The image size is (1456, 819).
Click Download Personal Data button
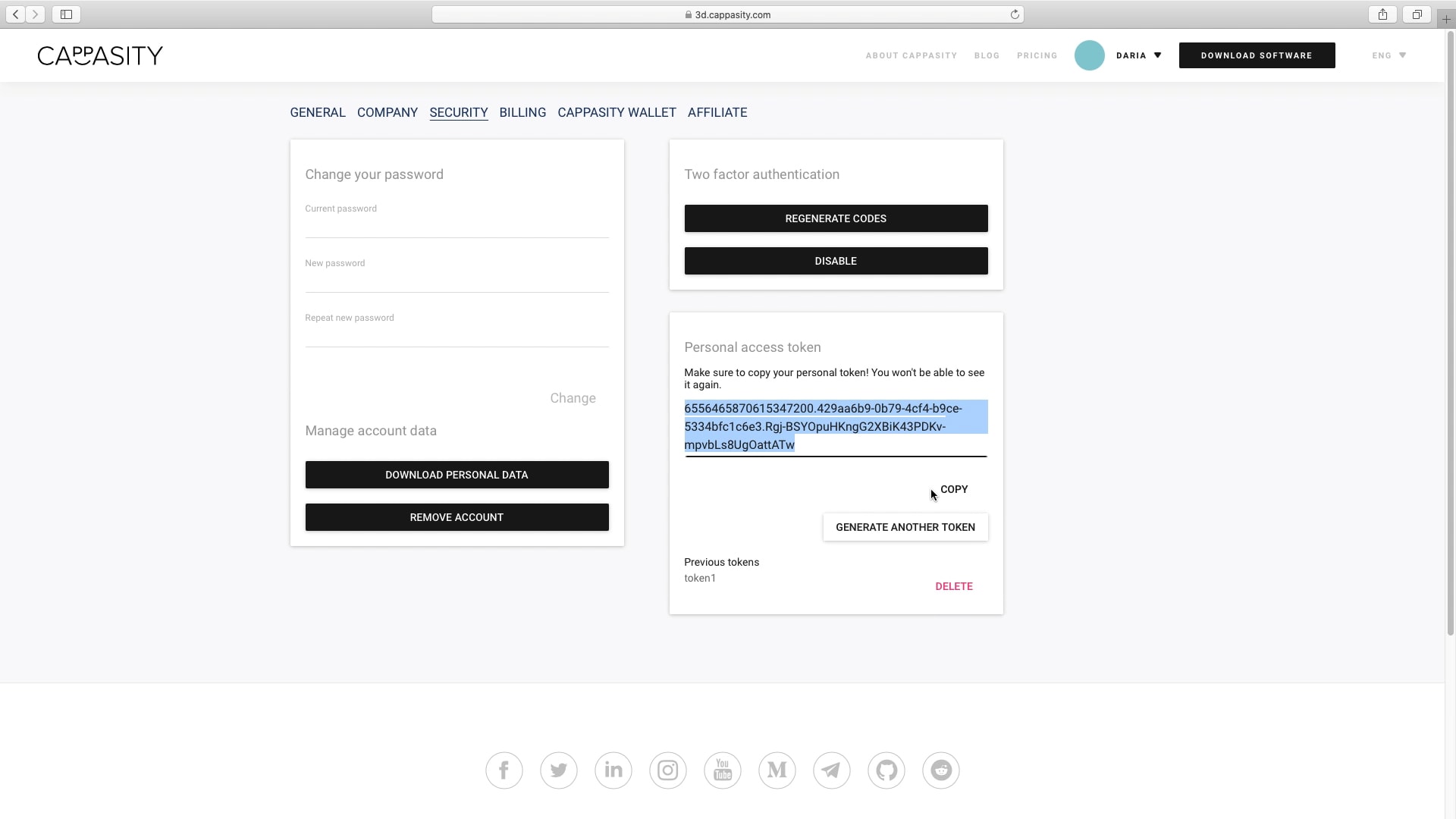pos(457,475)
